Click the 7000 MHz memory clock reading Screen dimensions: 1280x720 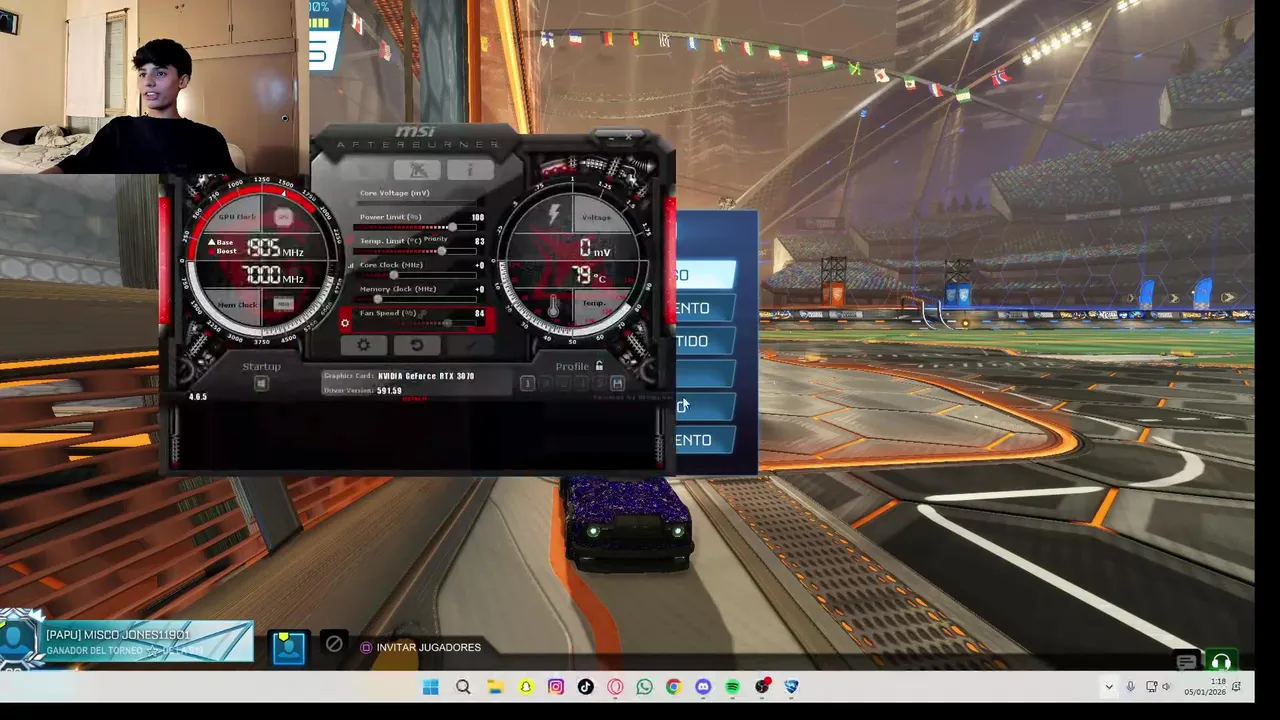273,275
